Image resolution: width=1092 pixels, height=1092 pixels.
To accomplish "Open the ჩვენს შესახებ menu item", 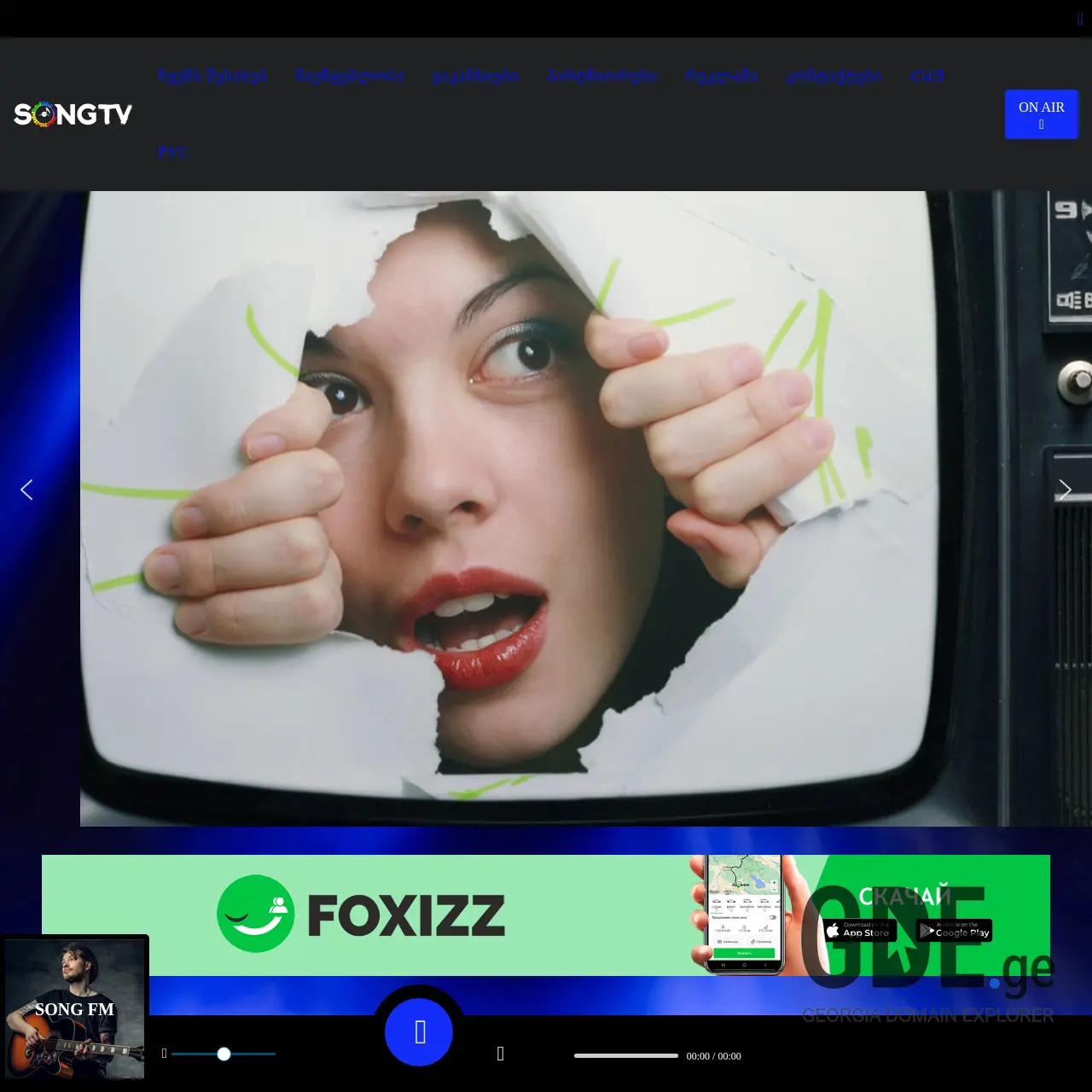I will point(213,76).
